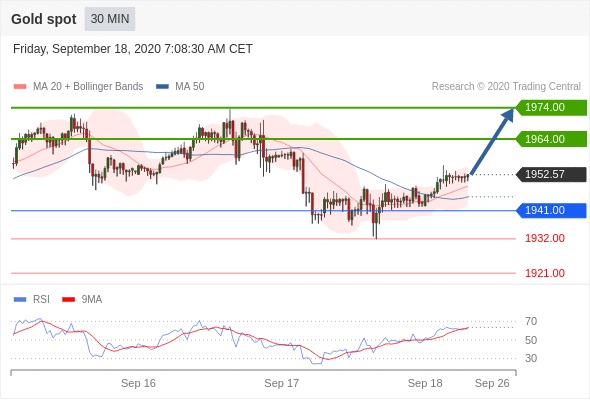The height and width of the screenshot is (400, 590).
Task: Toggle the 9MA legend label
Action: (92, 300)
